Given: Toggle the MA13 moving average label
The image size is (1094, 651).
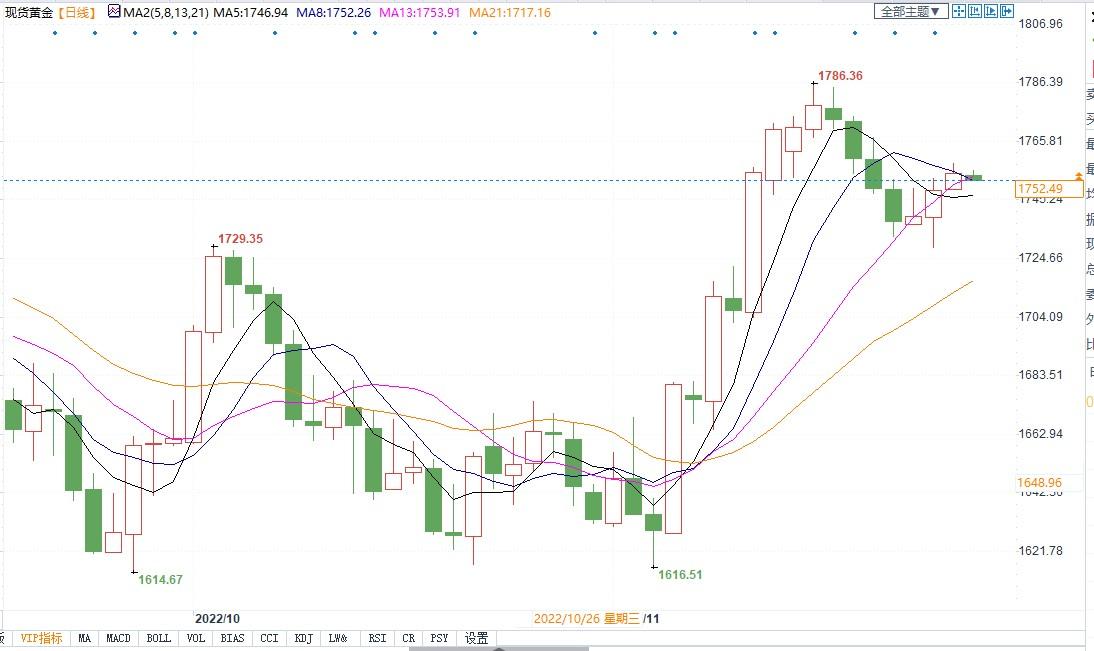Looking at the screenshot, I should [420, 13].
